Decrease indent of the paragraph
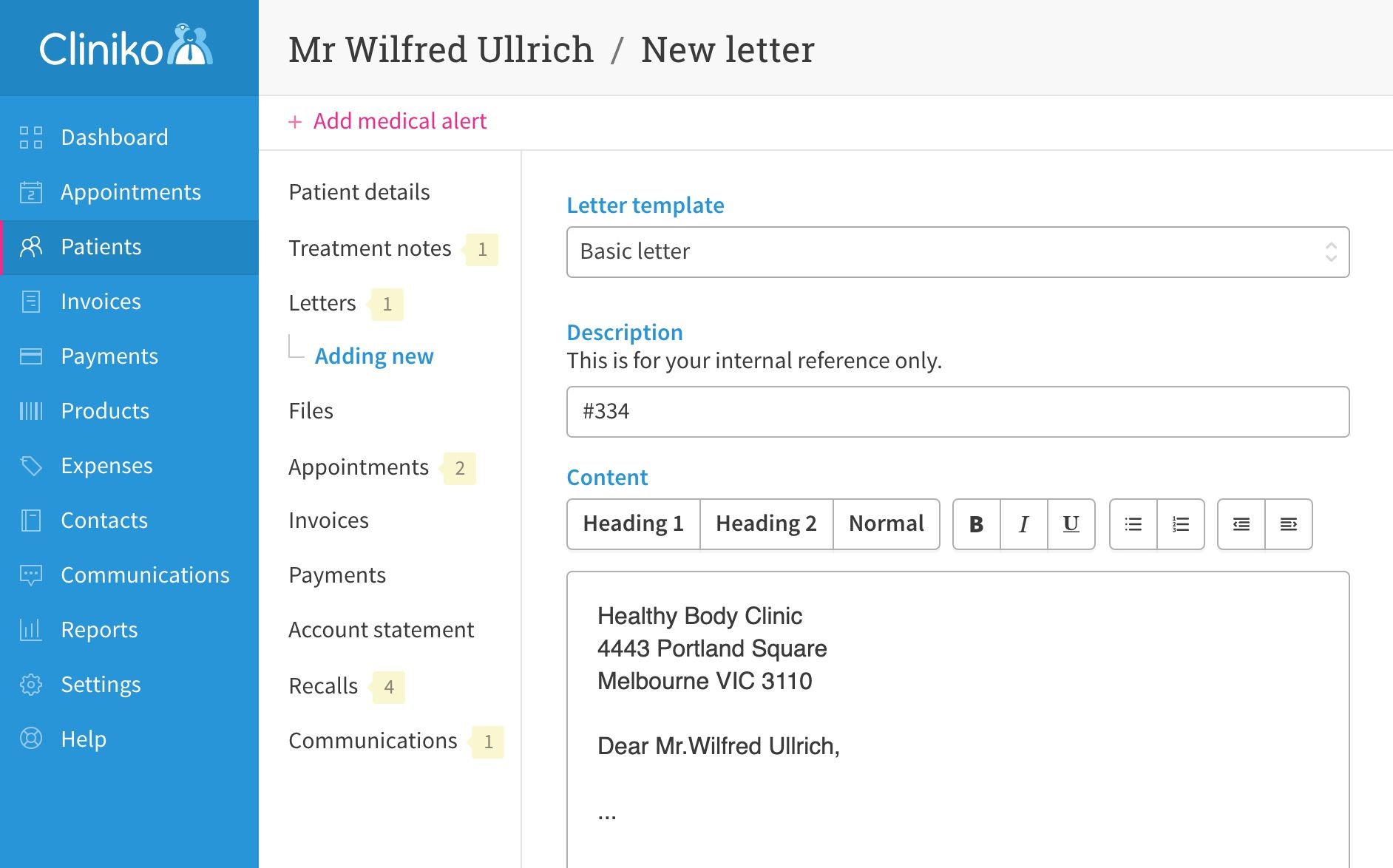Viewport: 1393px width, 868px height. [1241, 524]
